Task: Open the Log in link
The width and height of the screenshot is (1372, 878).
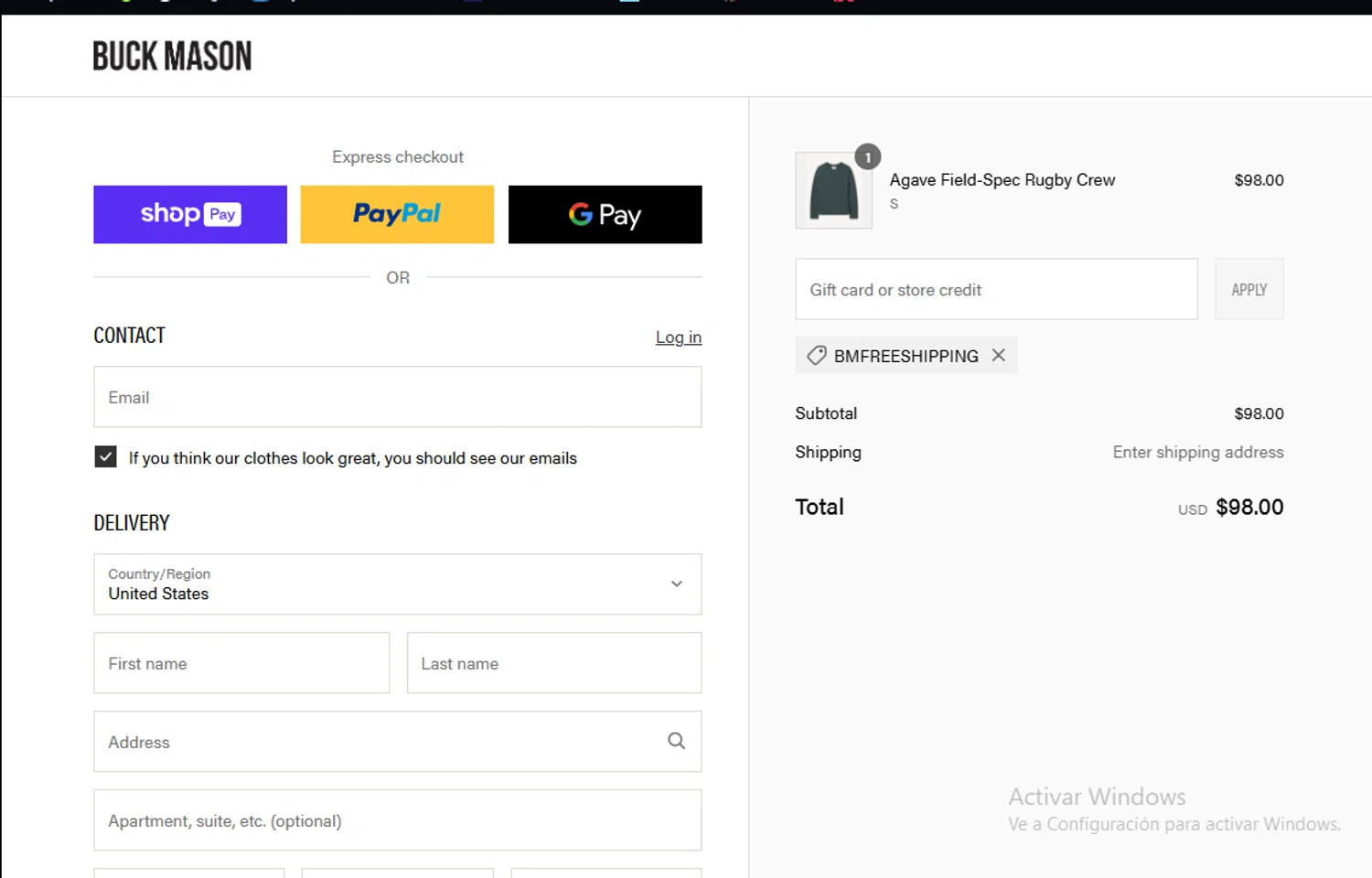Action: [679, 337]
